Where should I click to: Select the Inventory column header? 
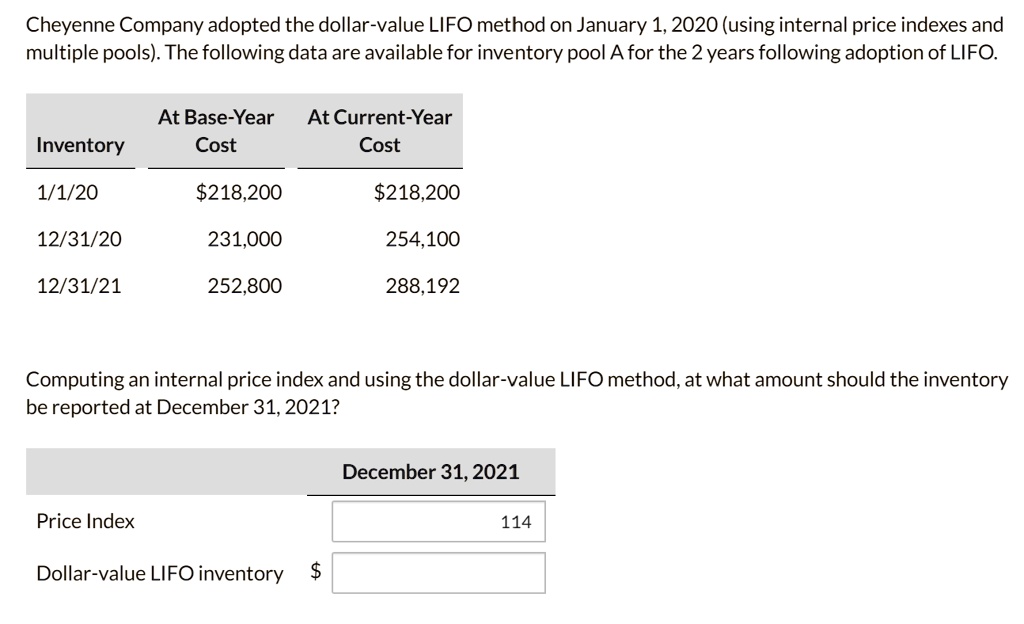coord(79,144)
